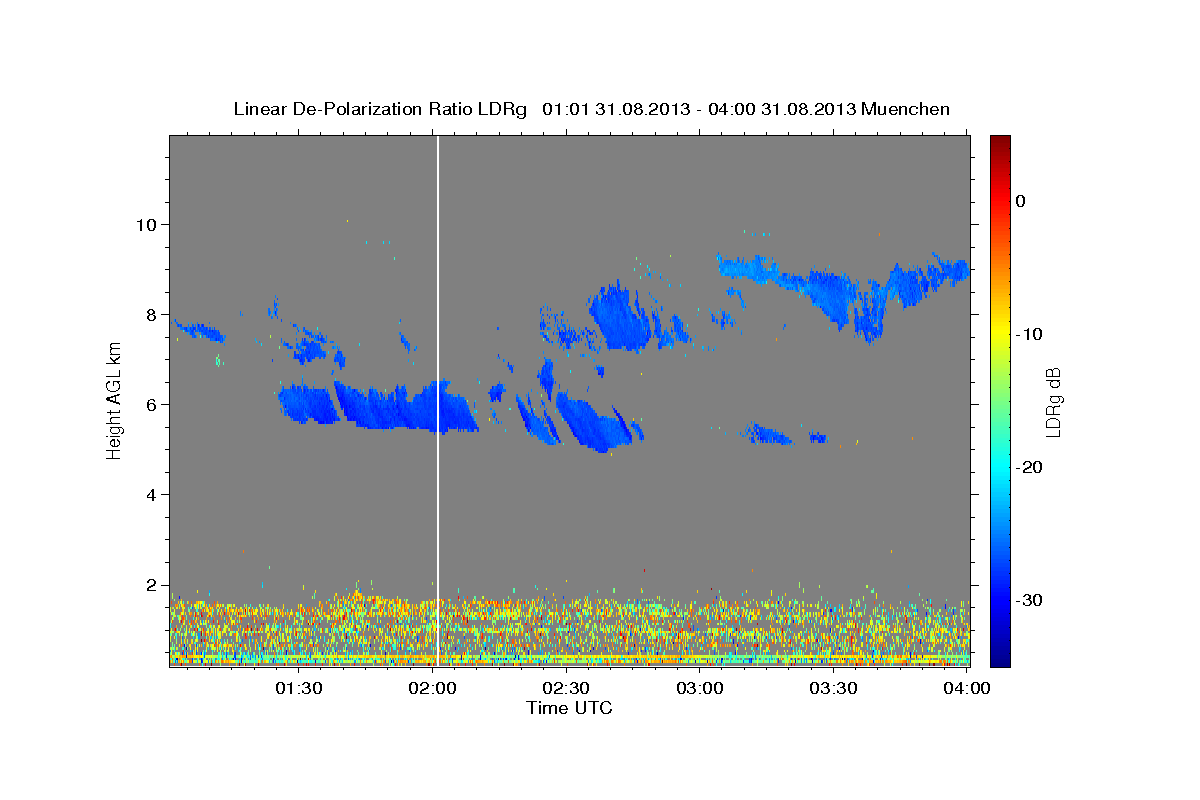The height and width of the screenshot is (800, 1200).
Task: Click the colorbar value -20
Action: 1030,467
